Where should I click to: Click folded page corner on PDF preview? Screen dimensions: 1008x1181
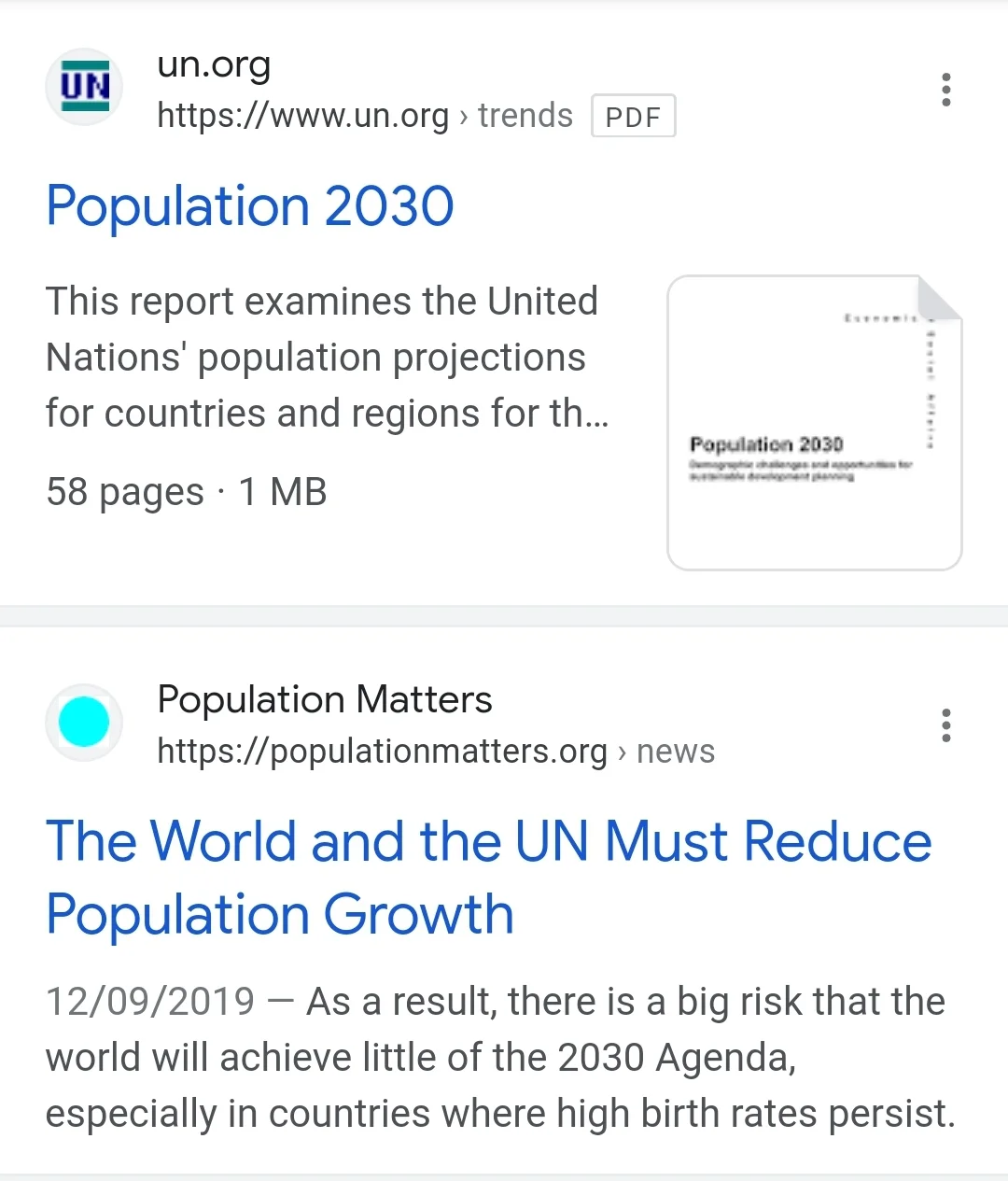point(939,299)
